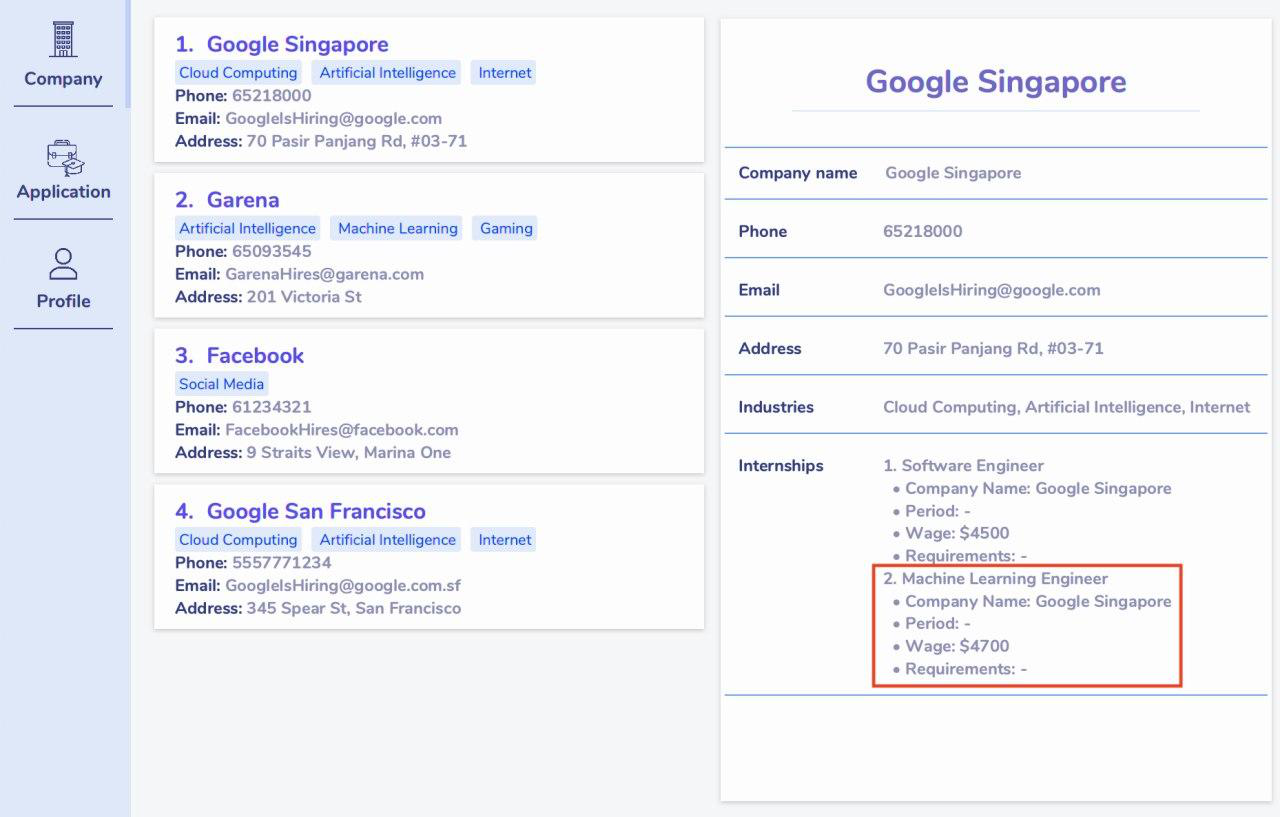Switch to the Application tab label
This screenshot has width=1280, height=817.
coord(63,192)
